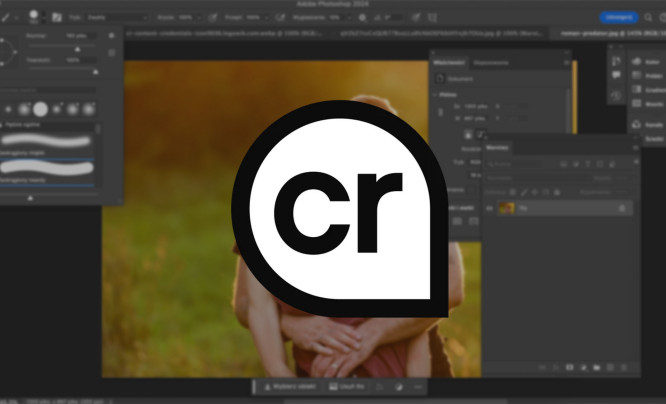Lock image pixels brush icon in Layers
The width and height of the screenshot is (666, 404).
coord(524,192)
